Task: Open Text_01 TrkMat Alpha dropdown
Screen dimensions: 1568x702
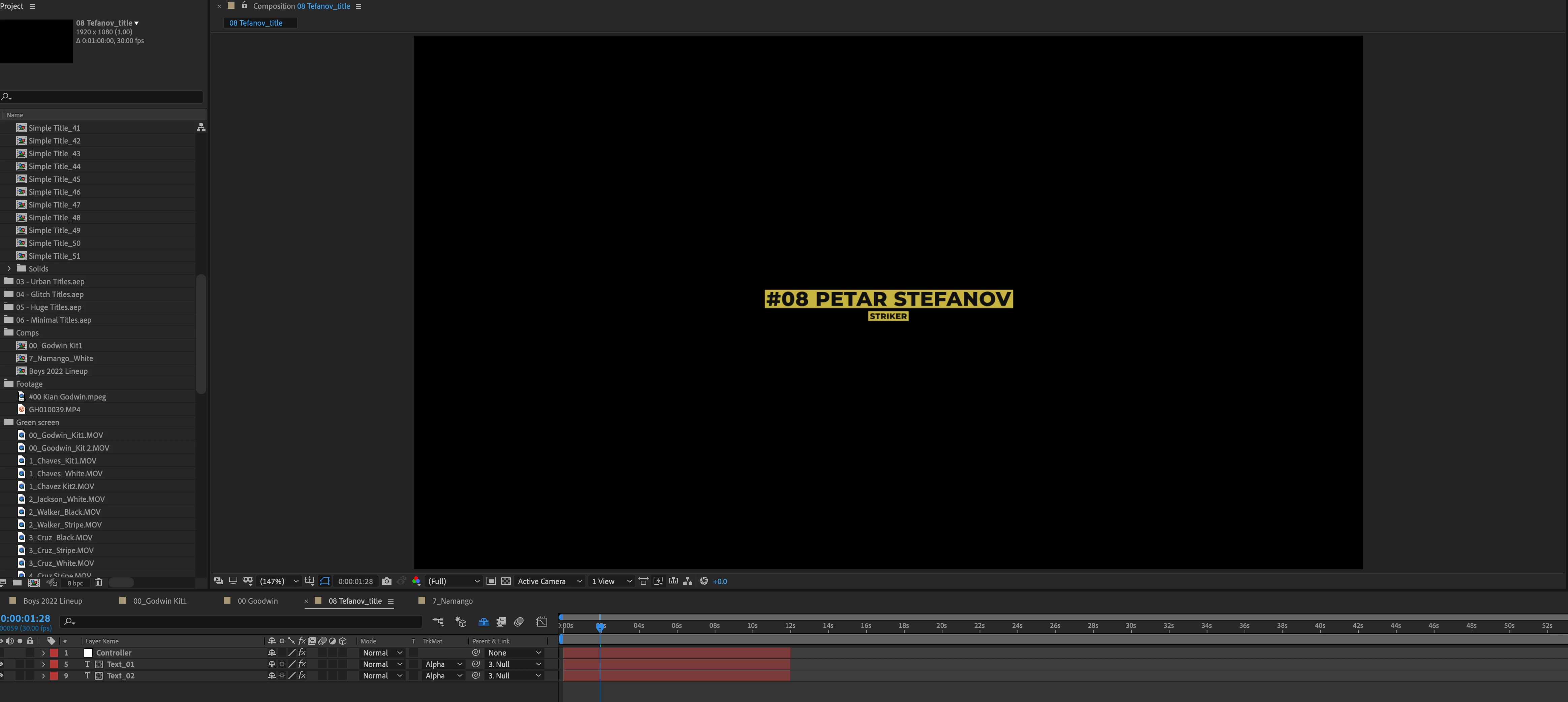Action: 444,664
